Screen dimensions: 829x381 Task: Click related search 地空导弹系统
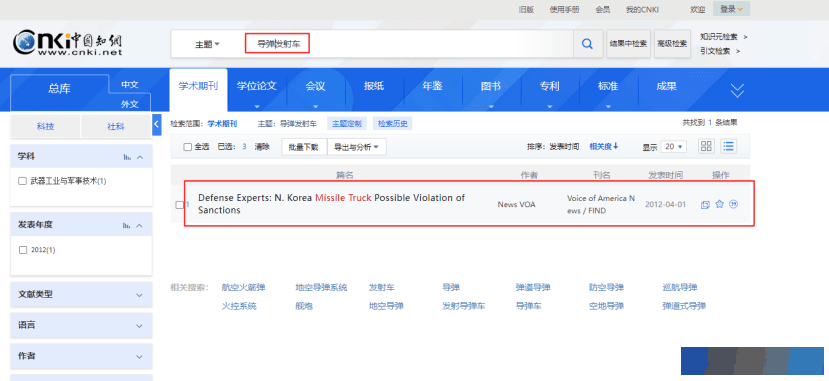tap(321, 287)
